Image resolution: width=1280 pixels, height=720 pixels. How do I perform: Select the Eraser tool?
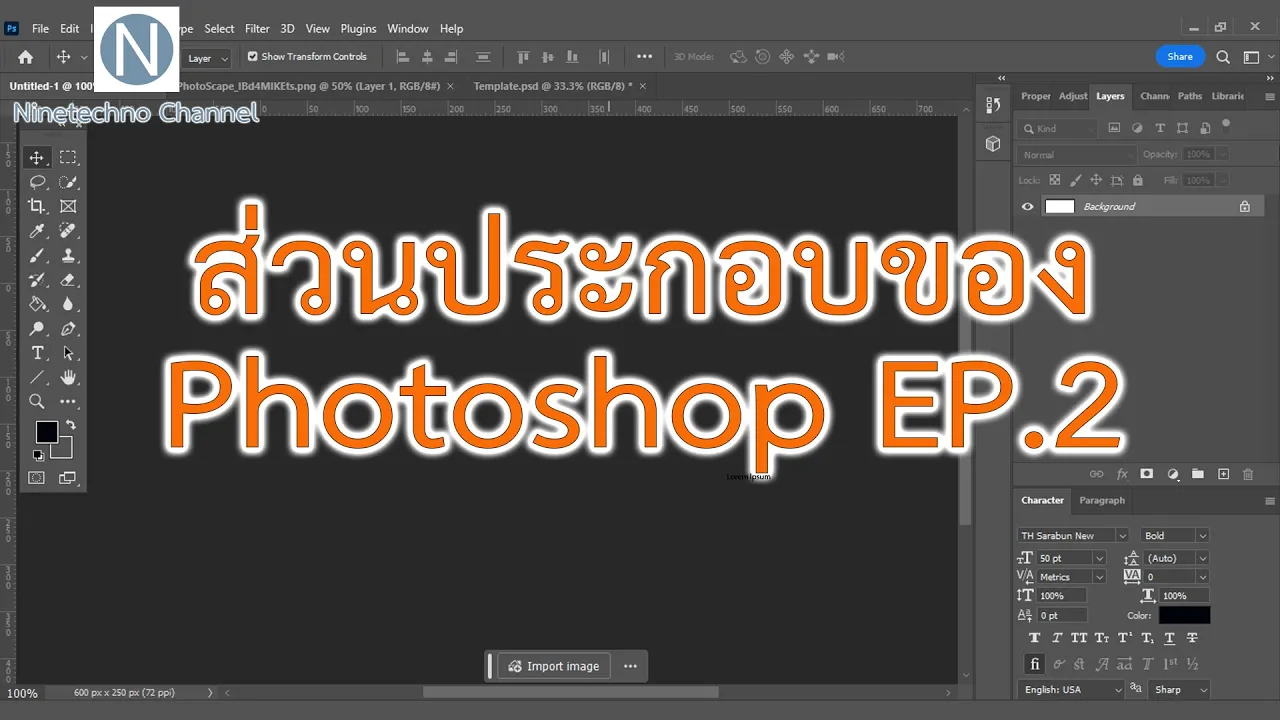tap(68, 280)
